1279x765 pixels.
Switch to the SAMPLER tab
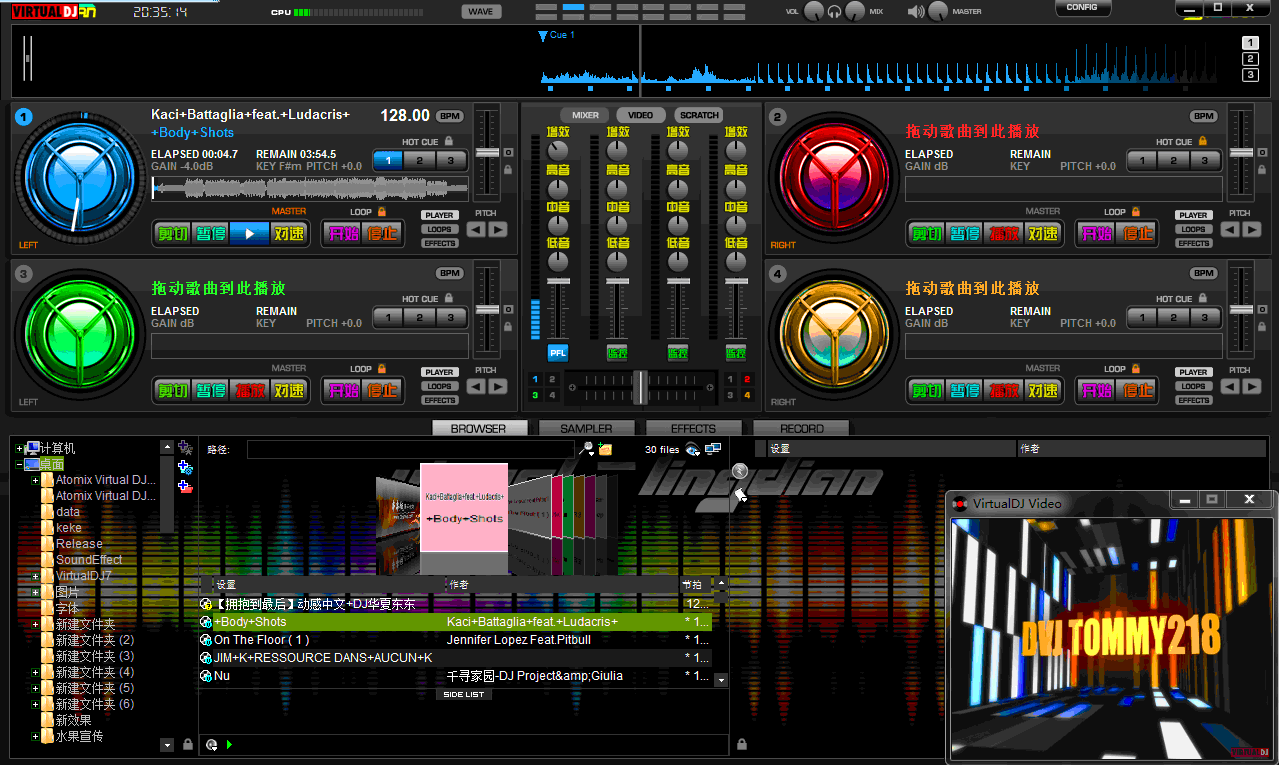(586, 428)
